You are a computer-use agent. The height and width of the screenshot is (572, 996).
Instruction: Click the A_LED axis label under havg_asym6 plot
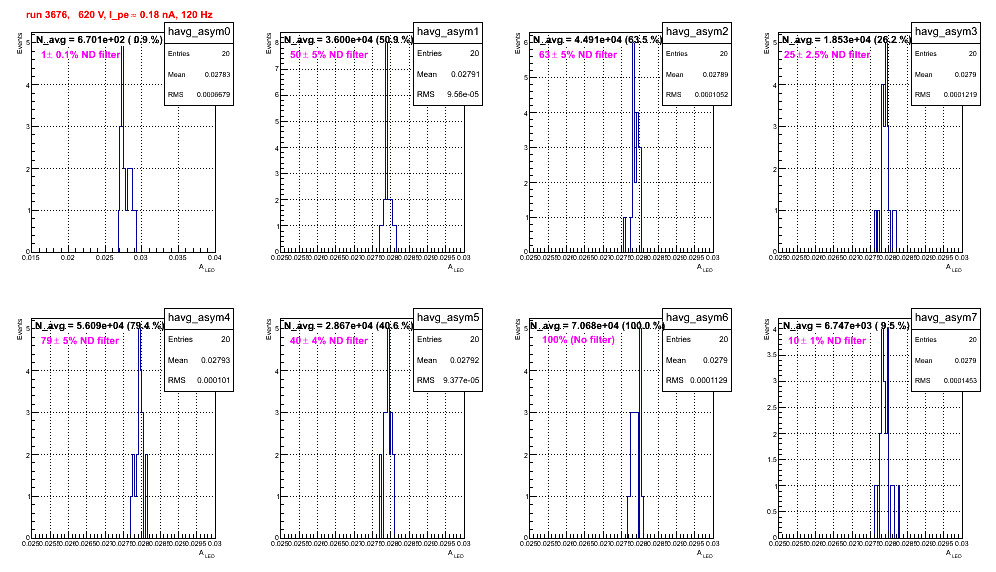pyautogui.click(x=705, y=554)
